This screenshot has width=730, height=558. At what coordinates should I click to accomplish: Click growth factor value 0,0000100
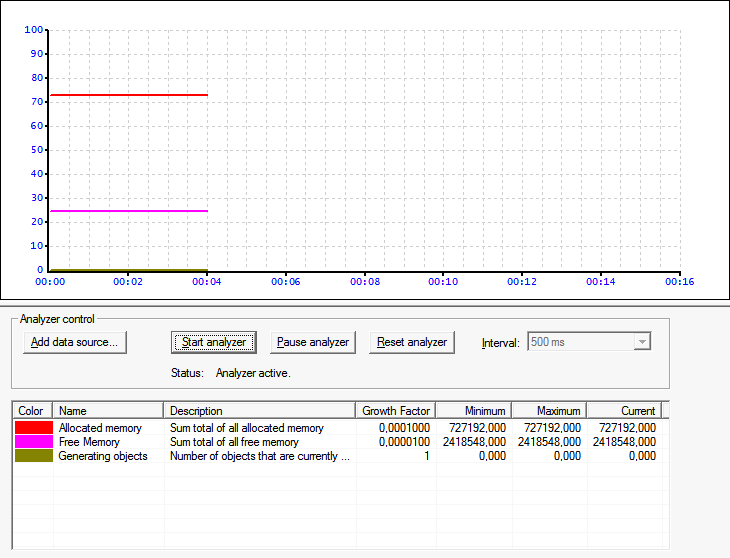point(404,442)
